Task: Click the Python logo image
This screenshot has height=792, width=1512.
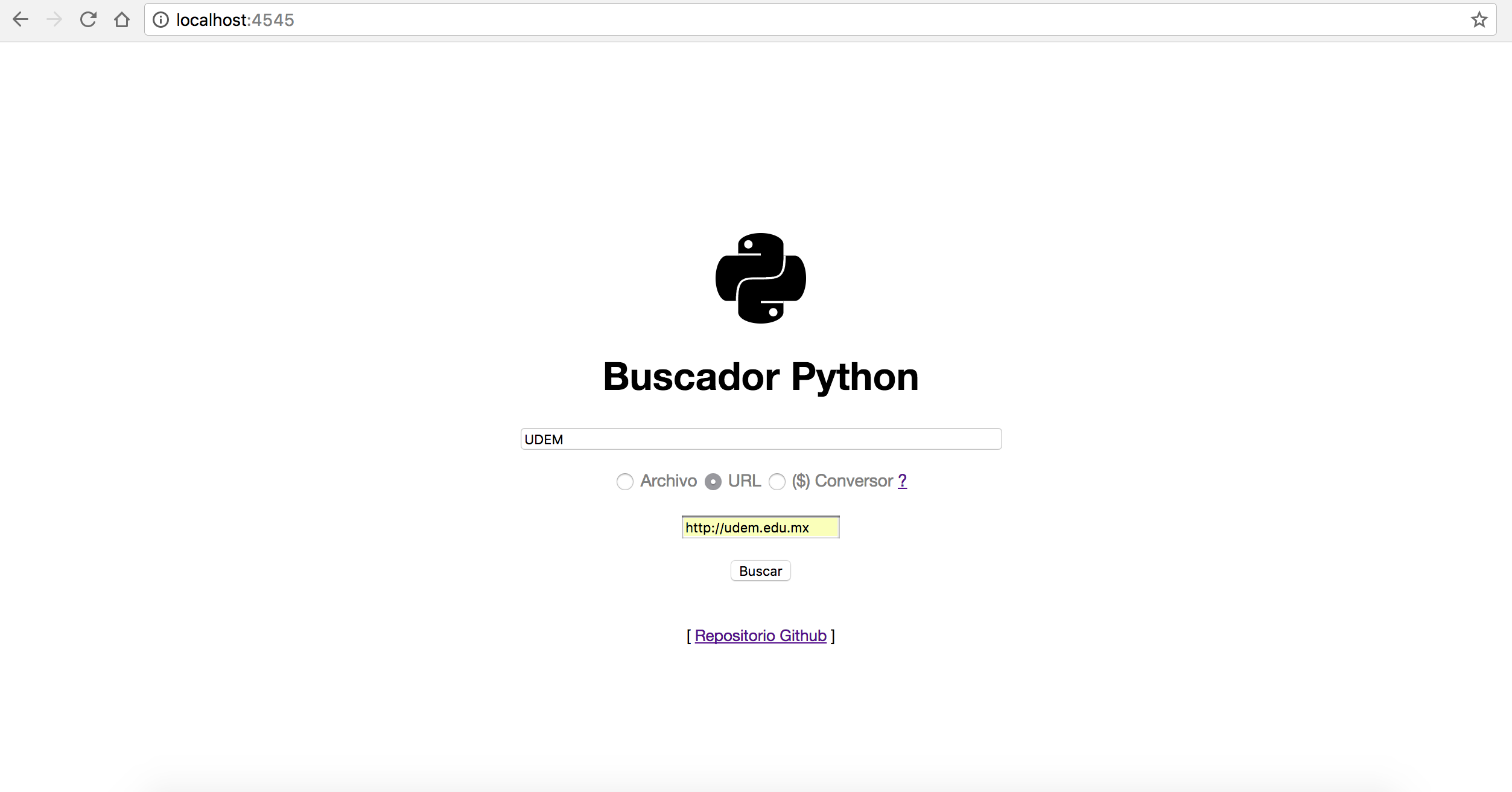Action: 760,278
